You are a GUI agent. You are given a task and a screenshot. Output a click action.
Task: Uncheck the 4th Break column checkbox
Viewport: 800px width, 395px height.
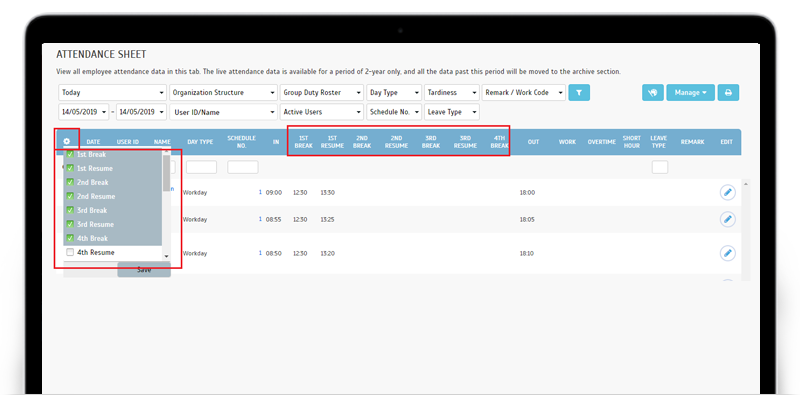click(x=70, y=238)
